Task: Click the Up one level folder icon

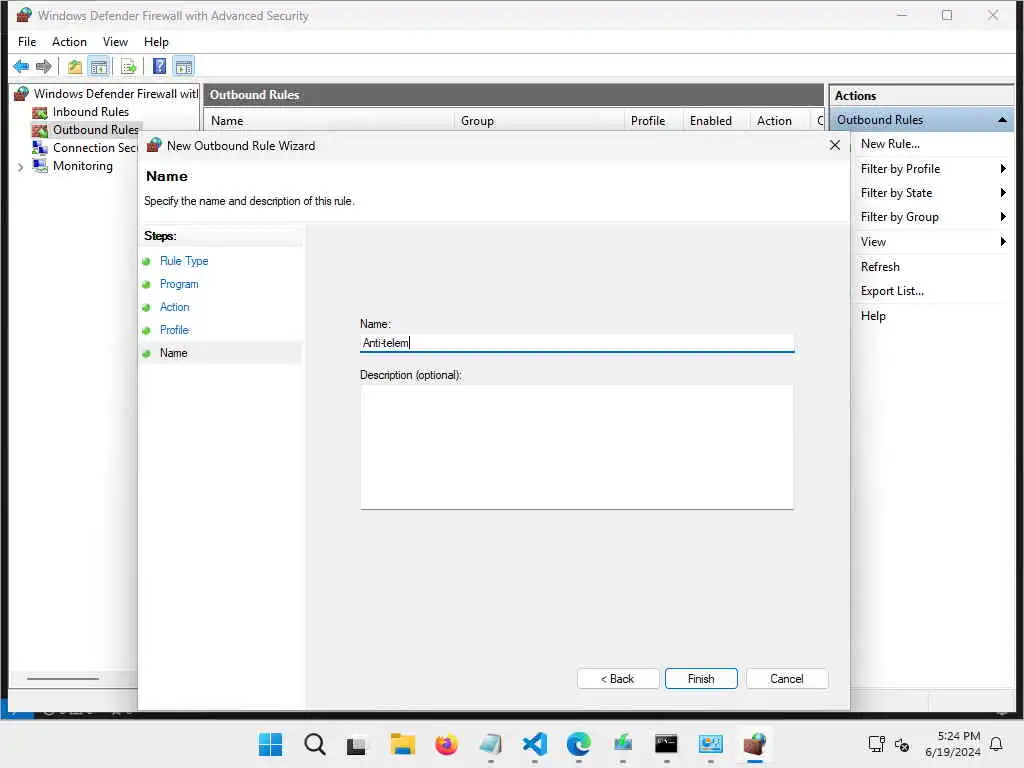Action: [74, 66]
